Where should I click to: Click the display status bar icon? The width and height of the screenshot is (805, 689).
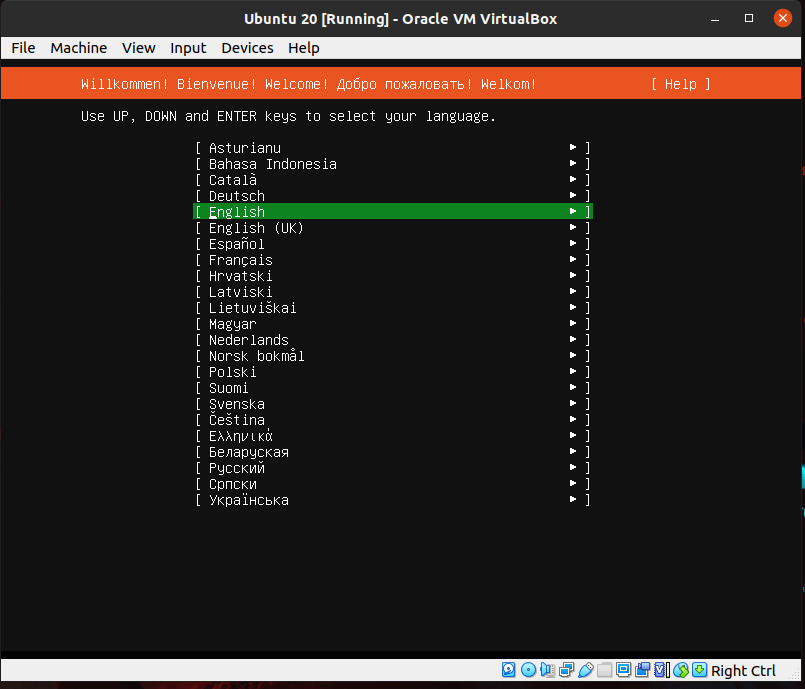(623, 670)
